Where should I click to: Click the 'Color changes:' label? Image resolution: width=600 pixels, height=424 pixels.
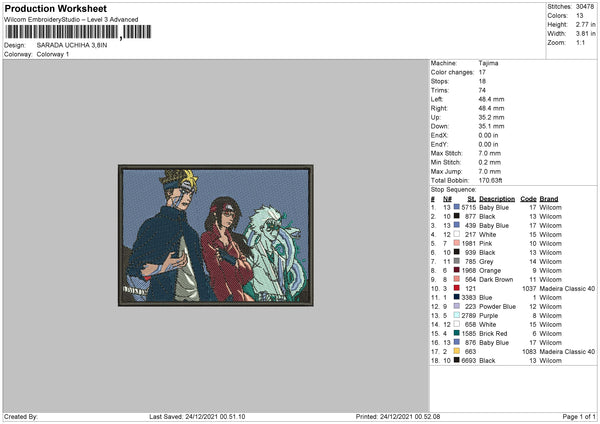pos(452,72)
